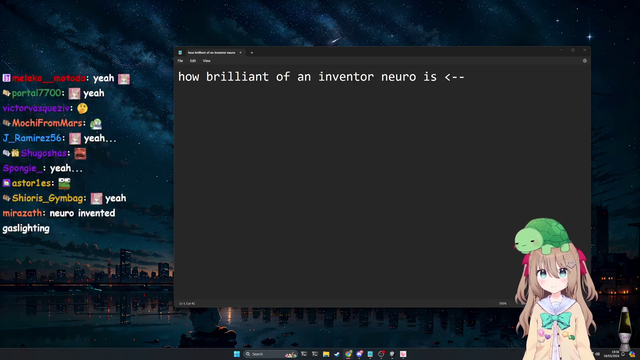640x360 pixels.
Task: Open the View menu in Notepad
Action: (207, 61)
